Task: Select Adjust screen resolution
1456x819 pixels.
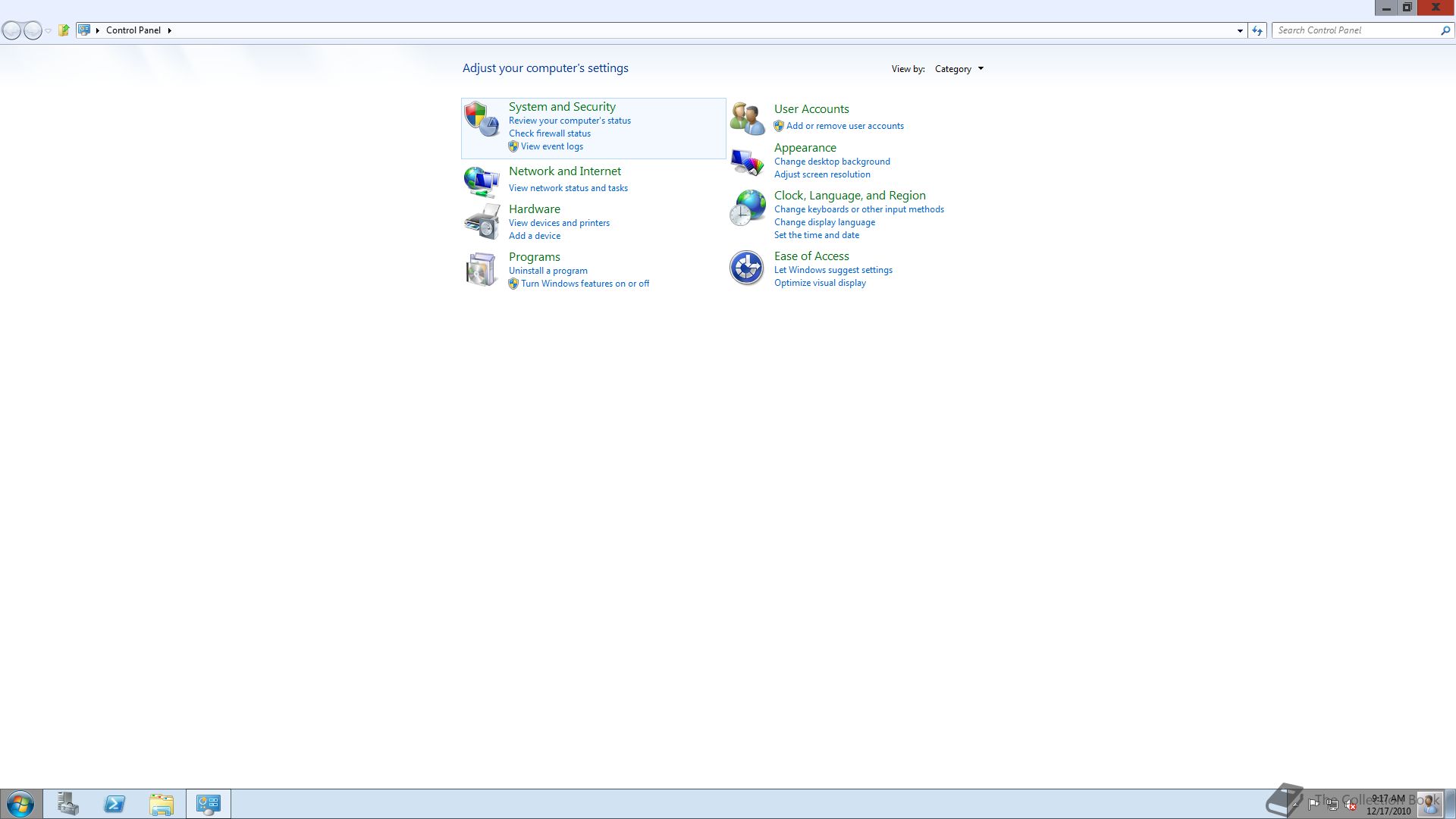Action: (822, 174)
